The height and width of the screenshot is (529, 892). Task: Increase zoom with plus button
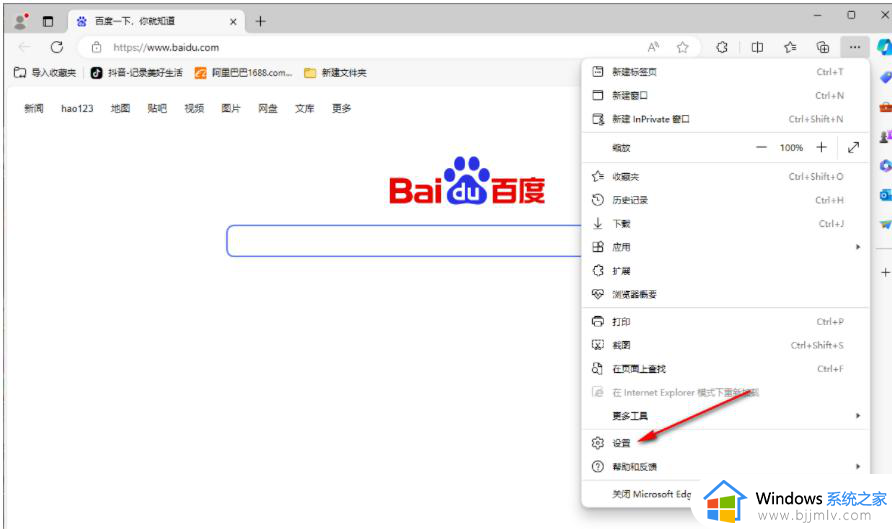821,147
